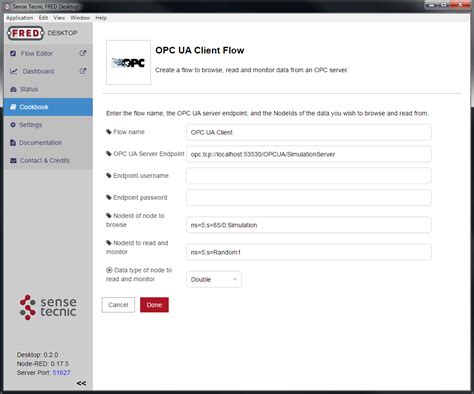Click the window title bar app icon

tap(7, 6)
